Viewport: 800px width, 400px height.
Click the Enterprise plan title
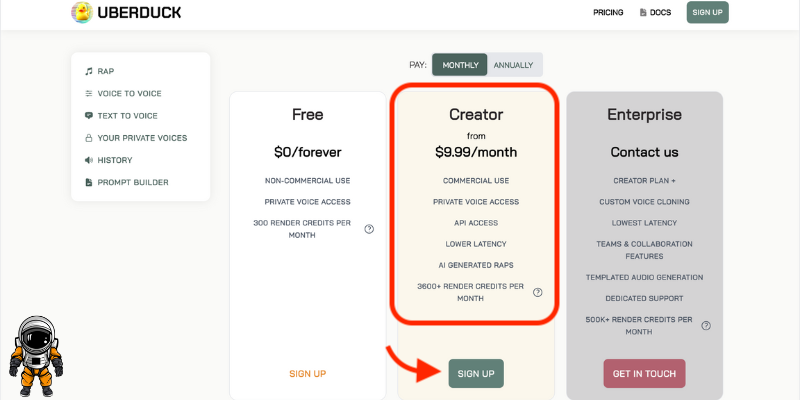coord(644,114)
